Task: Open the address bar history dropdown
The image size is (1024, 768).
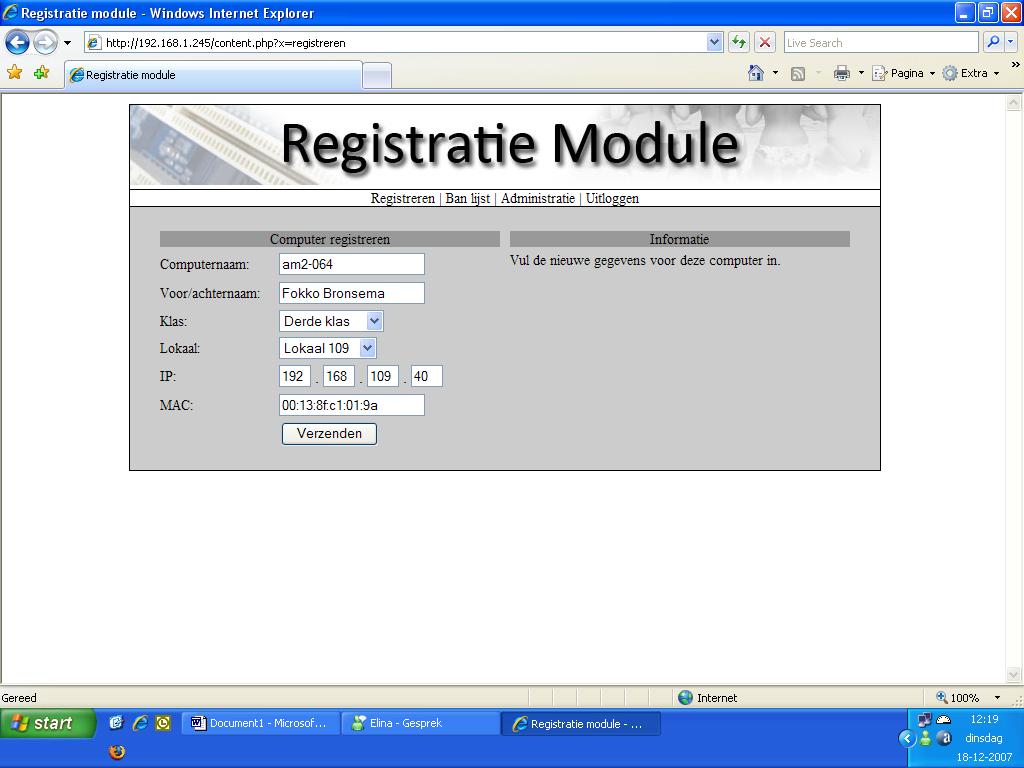Action: 714,42
